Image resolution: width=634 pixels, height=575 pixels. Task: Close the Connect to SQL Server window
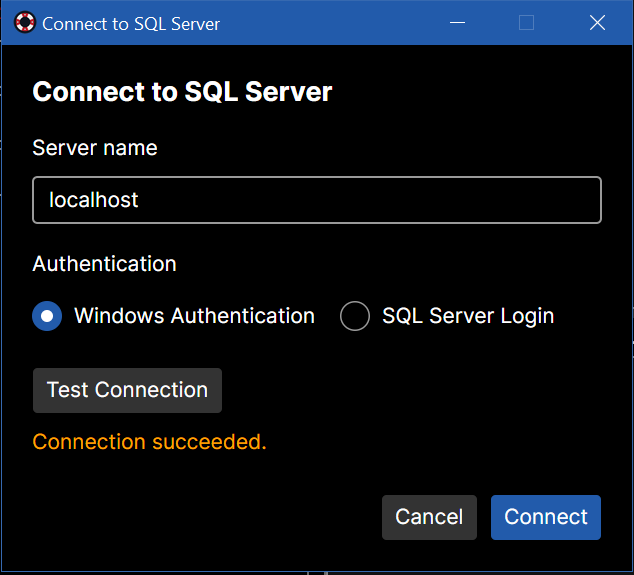tap(597, 23)
